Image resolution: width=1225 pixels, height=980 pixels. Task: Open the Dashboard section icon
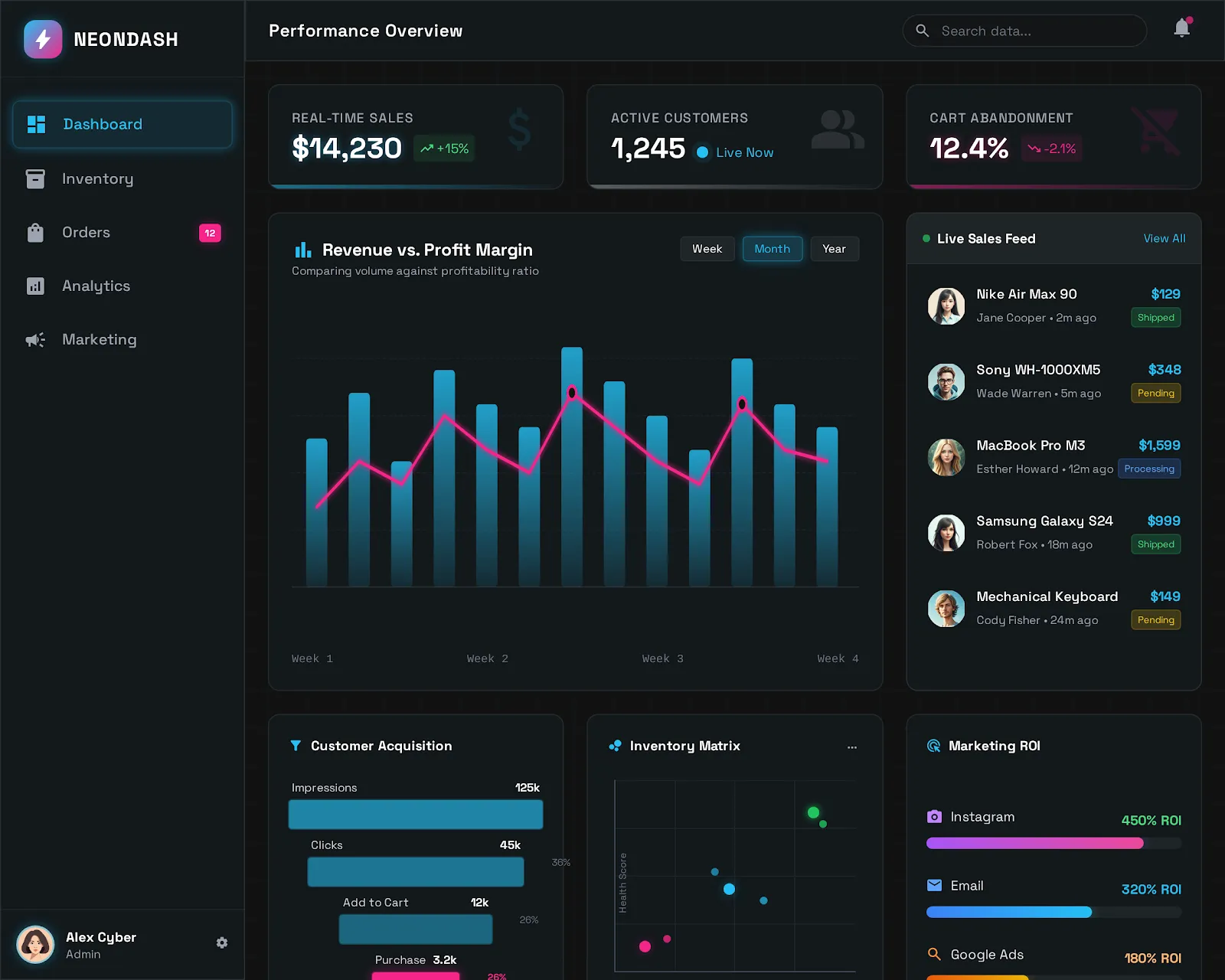(35, 124)
